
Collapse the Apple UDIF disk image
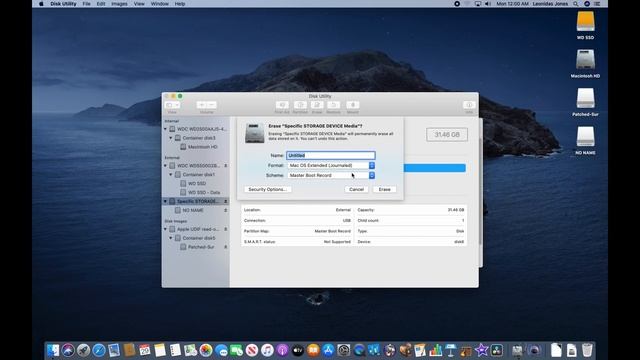165,229
